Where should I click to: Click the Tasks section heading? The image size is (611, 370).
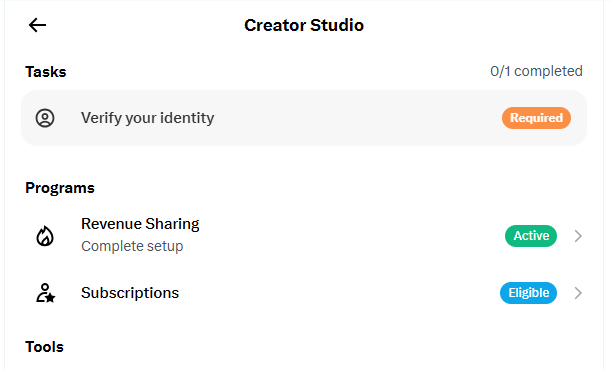46,72
